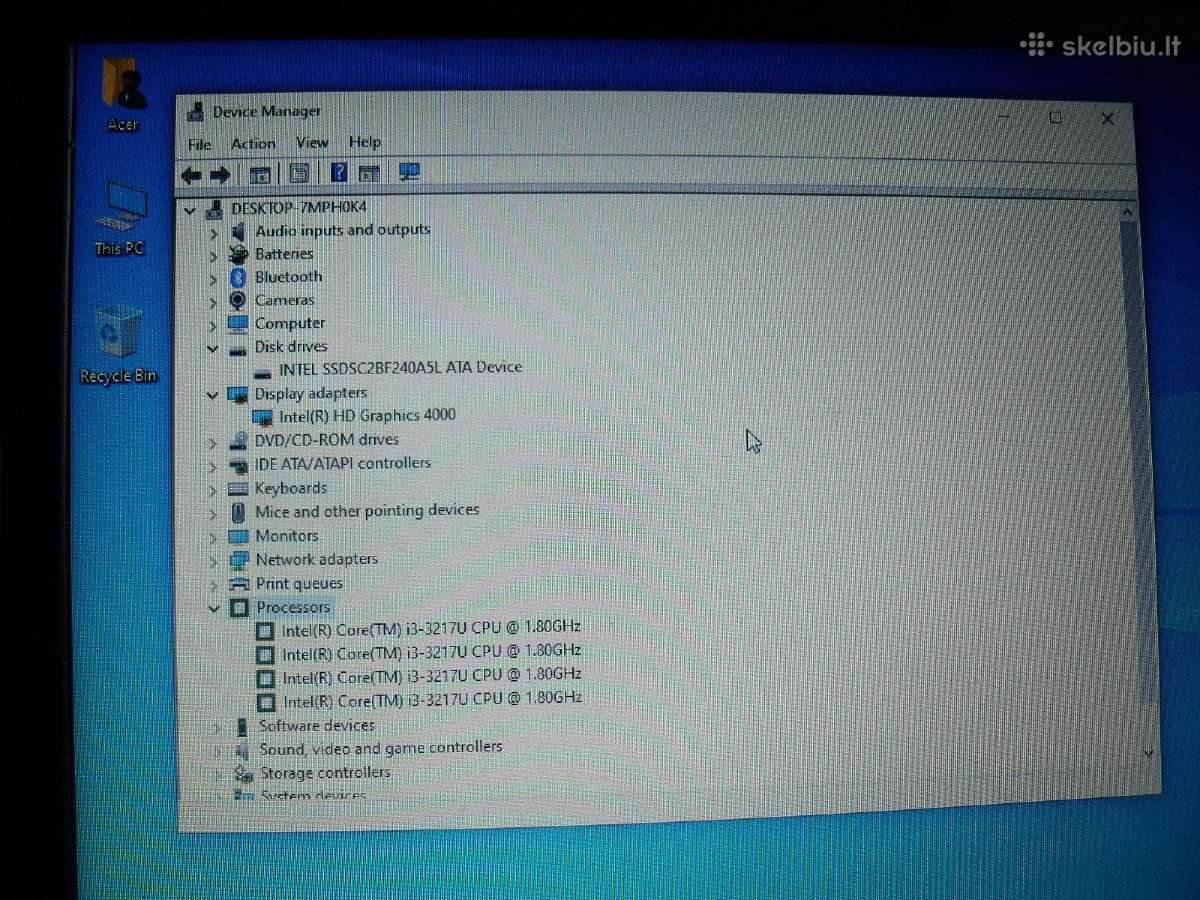This screenshot has width=1200, height=900.
Task: Click the Keyboards category icon
Action: 238,489
